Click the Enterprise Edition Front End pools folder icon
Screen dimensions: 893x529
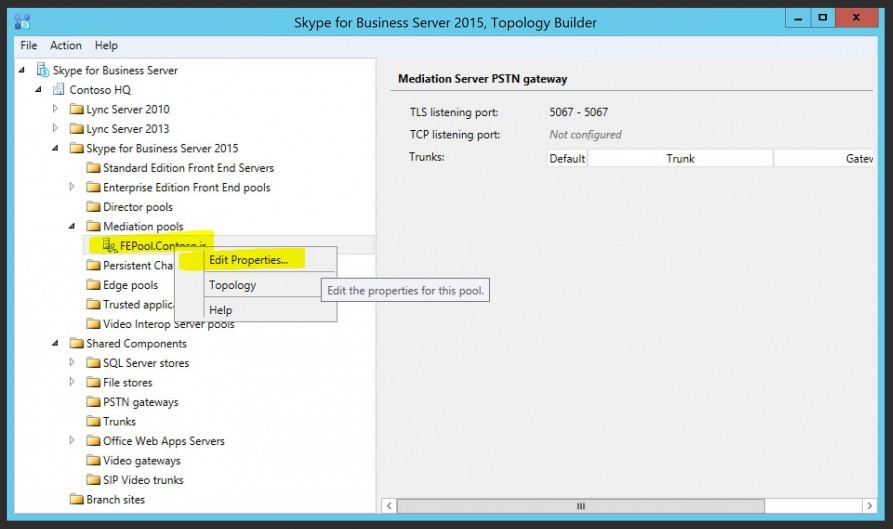(93, 187)
